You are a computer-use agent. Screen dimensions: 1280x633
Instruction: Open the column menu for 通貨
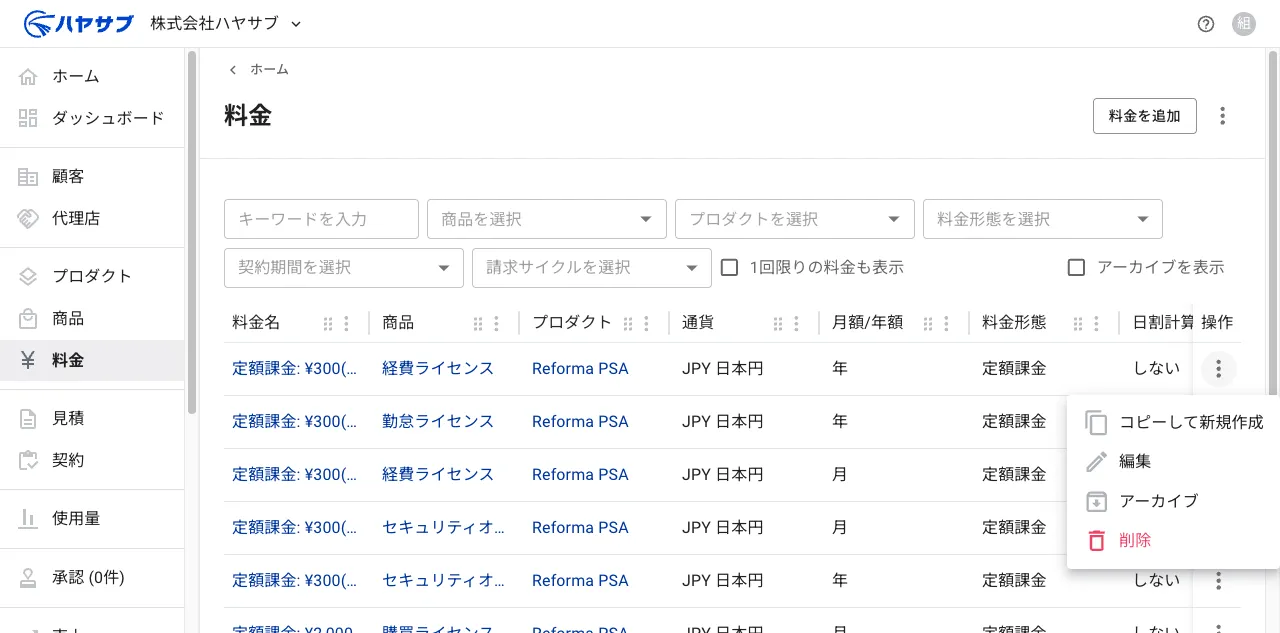(796, 324)
